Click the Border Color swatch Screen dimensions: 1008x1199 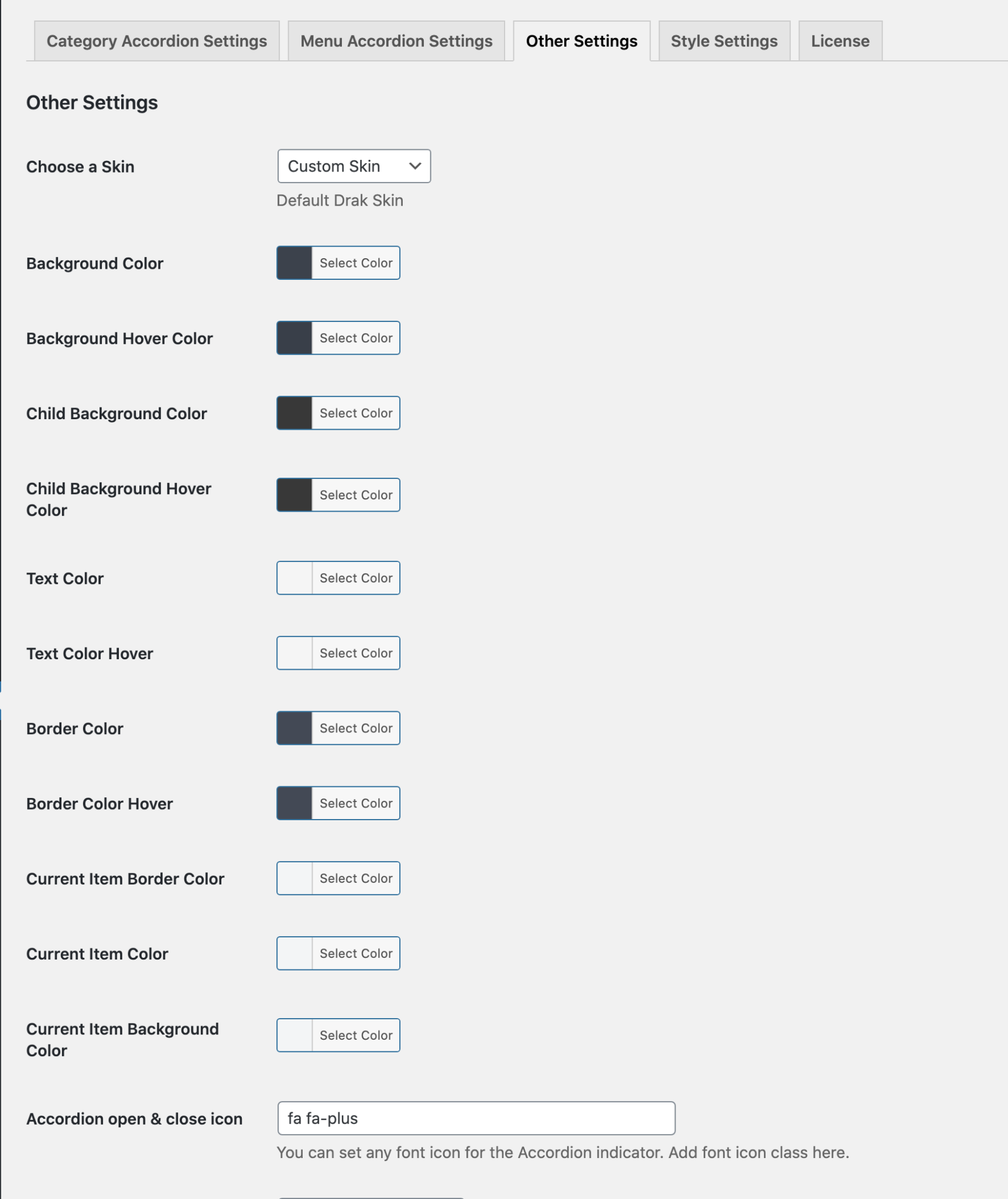[x=293, y=728]
